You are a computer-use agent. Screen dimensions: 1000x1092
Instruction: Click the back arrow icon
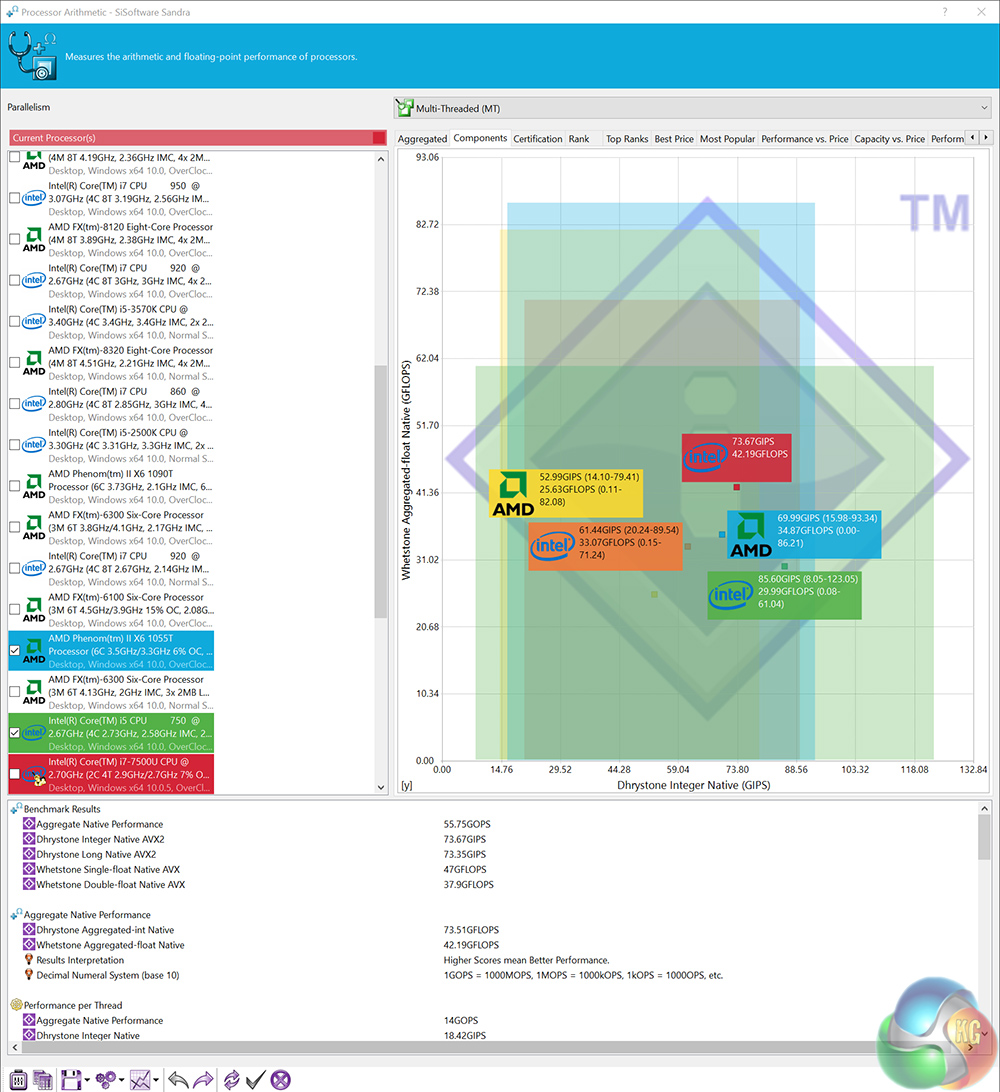click(178, 1079)
